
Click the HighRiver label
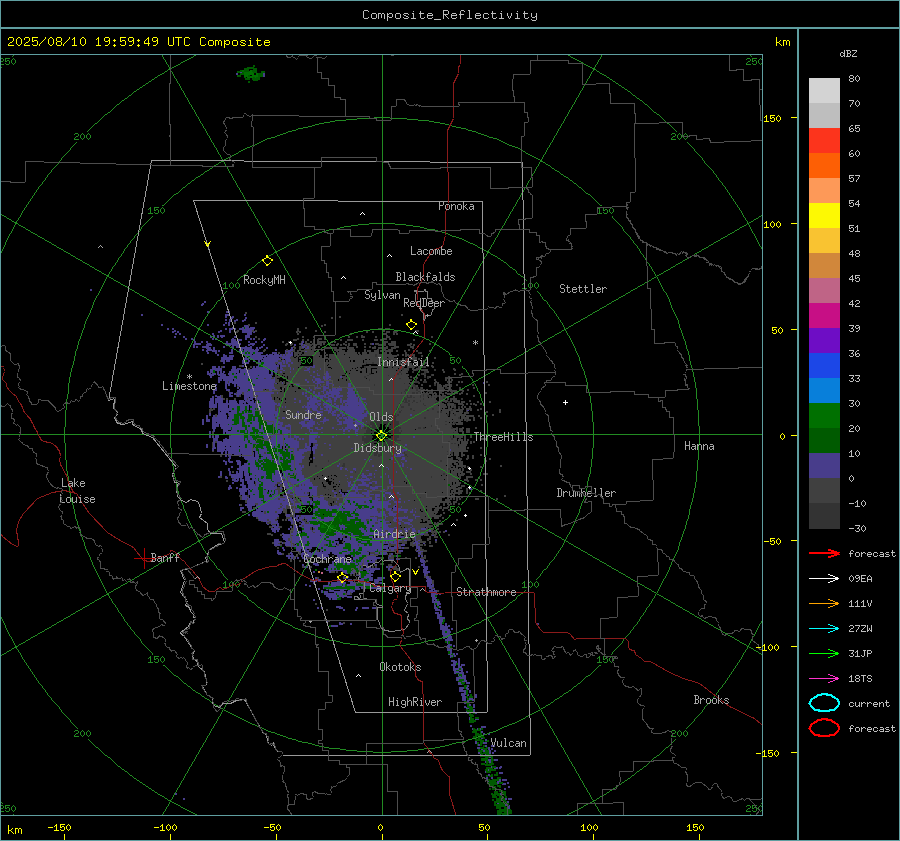415,702
